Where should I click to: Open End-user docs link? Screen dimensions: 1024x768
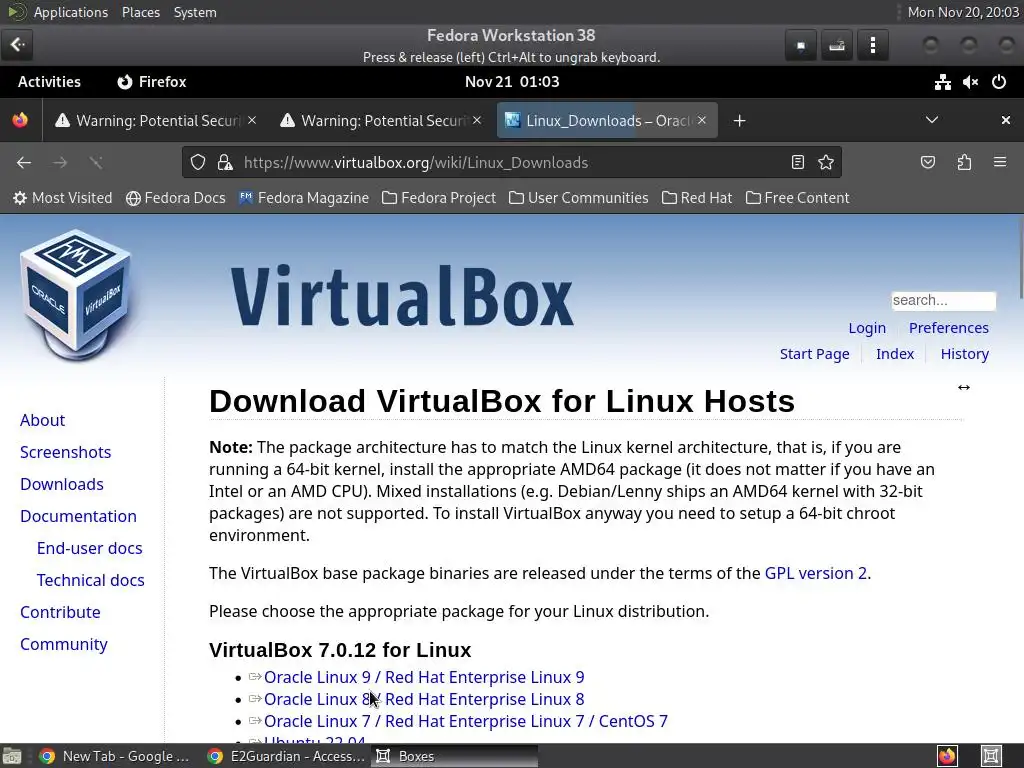pyautogui.click(x=89, y=548)
